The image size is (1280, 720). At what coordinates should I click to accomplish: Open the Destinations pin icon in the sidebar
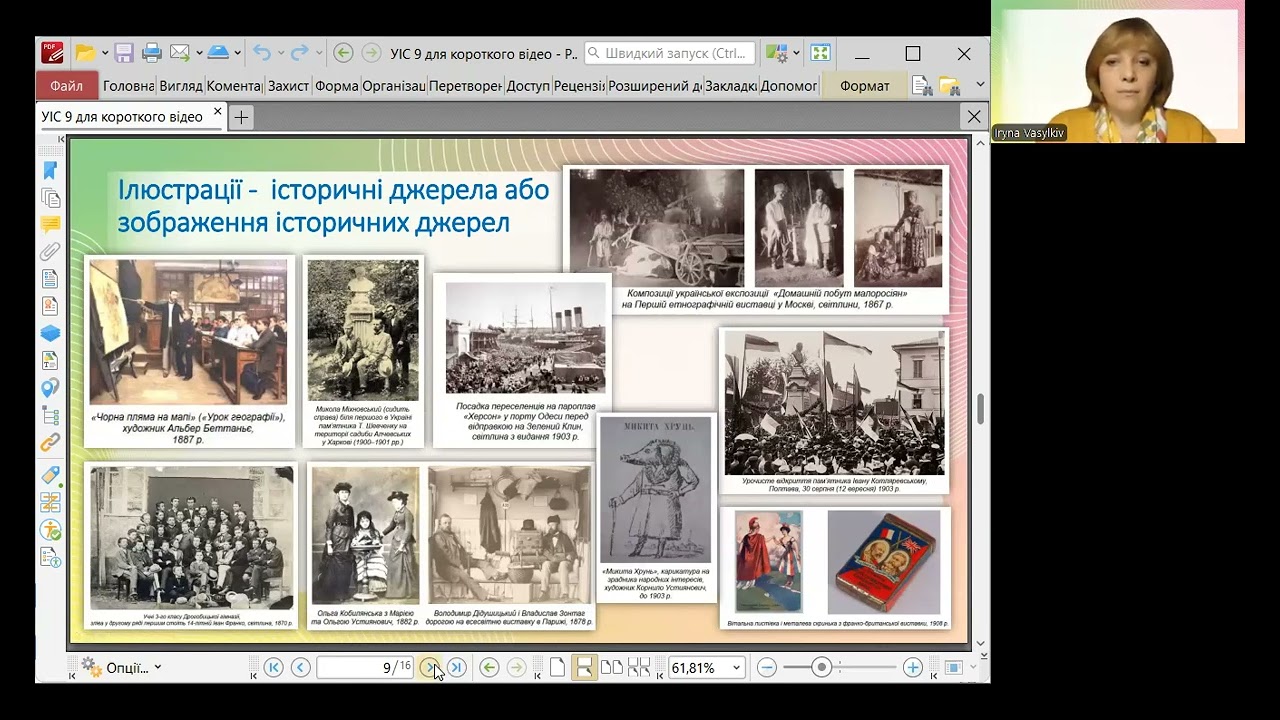[x=50, y=387]
